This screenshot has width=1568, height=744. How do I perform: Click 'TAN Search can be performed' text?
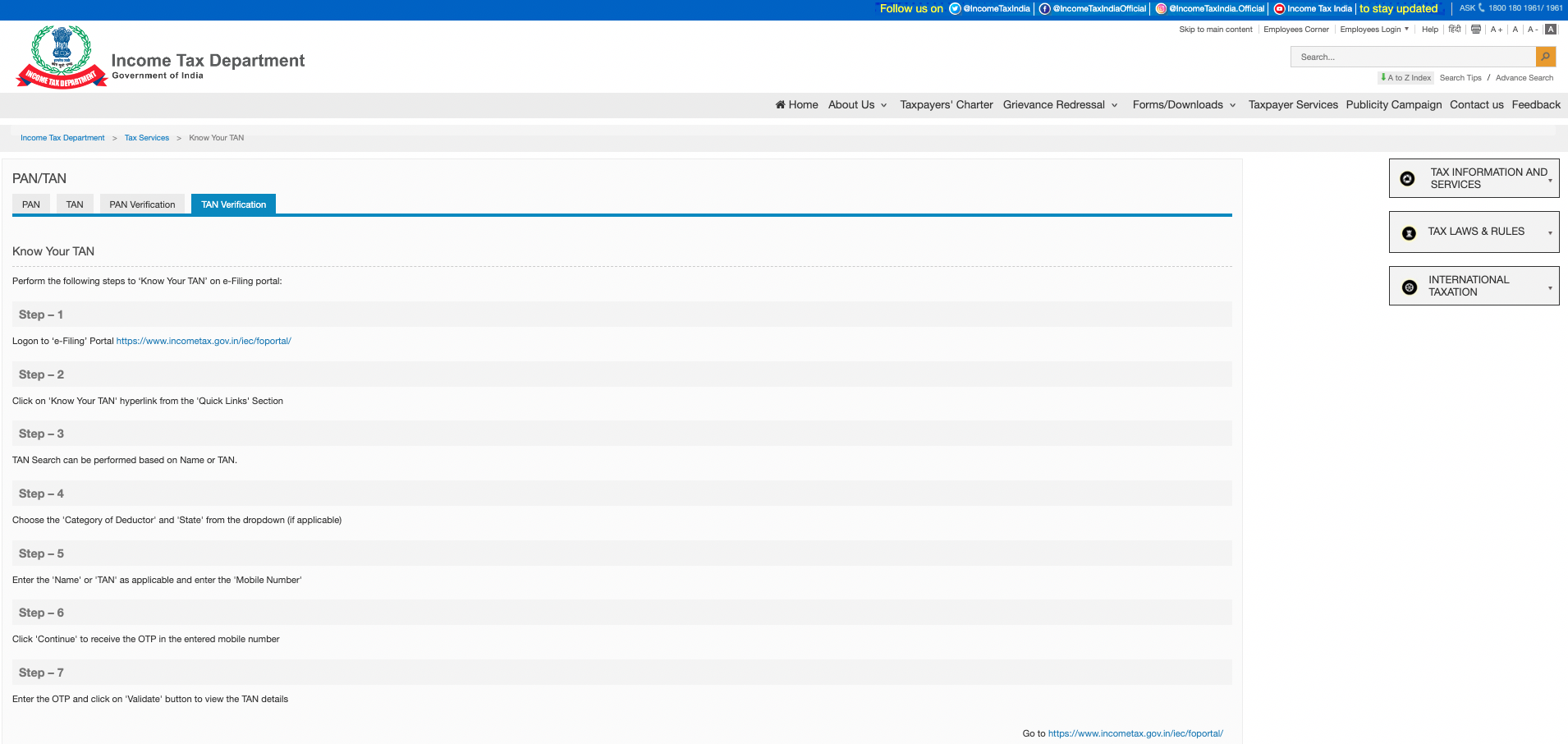point(125,461)
